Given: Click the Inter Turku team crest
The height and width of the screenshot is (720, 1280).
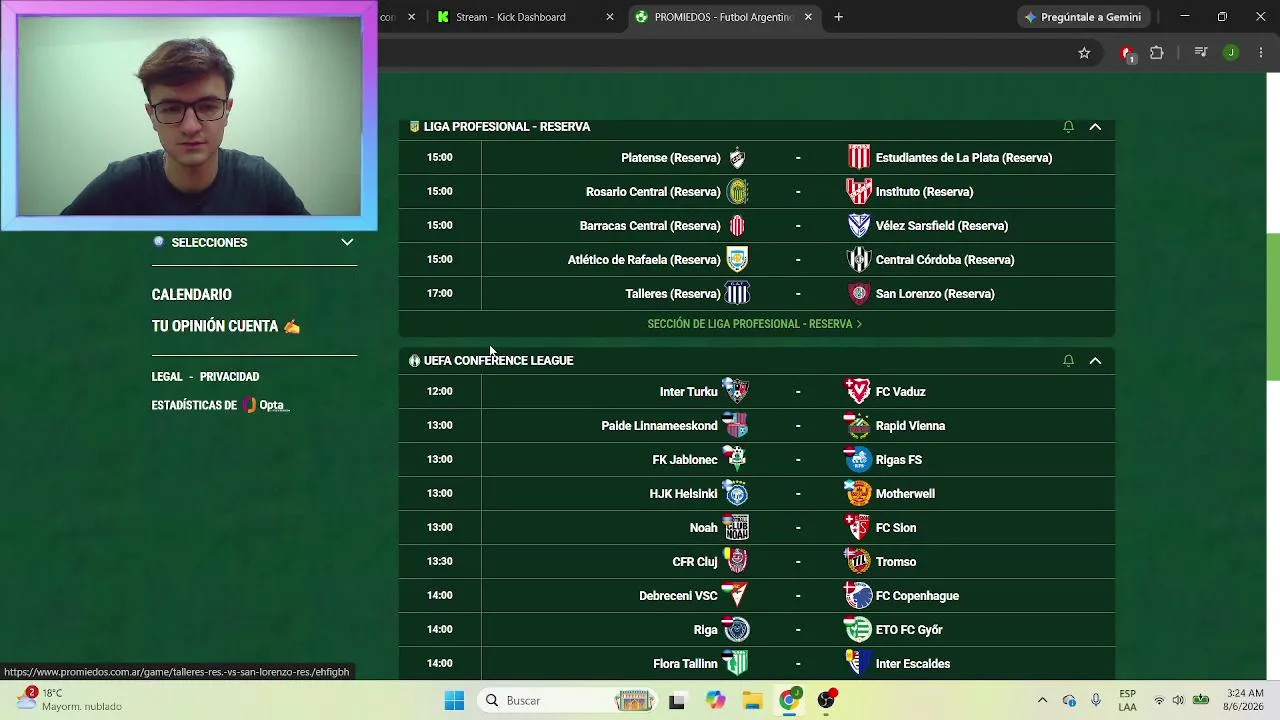Looking at the screenshot, I should tap(736, 391).
